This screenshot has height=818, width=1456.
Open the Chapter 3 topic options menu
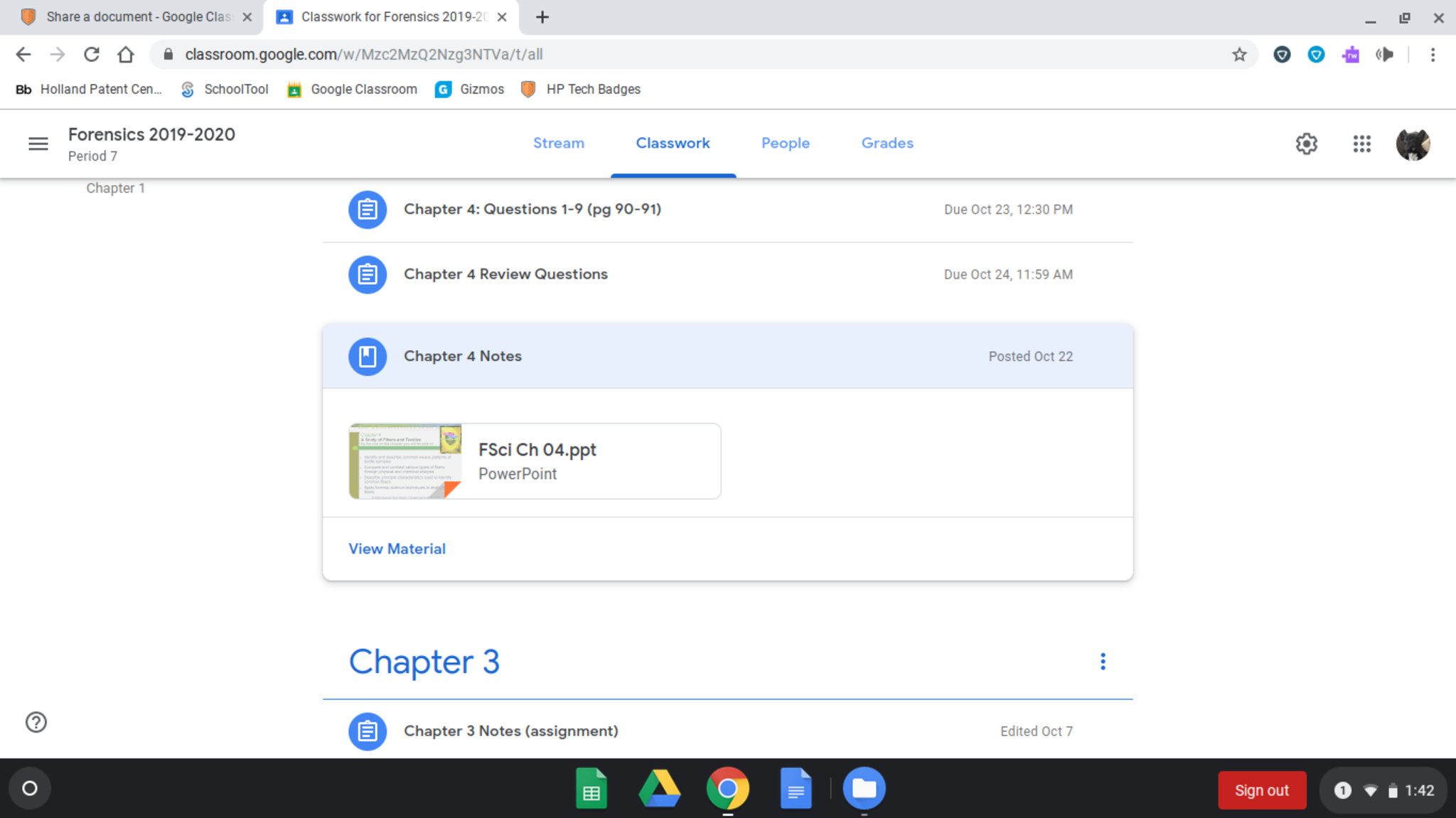point(1103,662)
